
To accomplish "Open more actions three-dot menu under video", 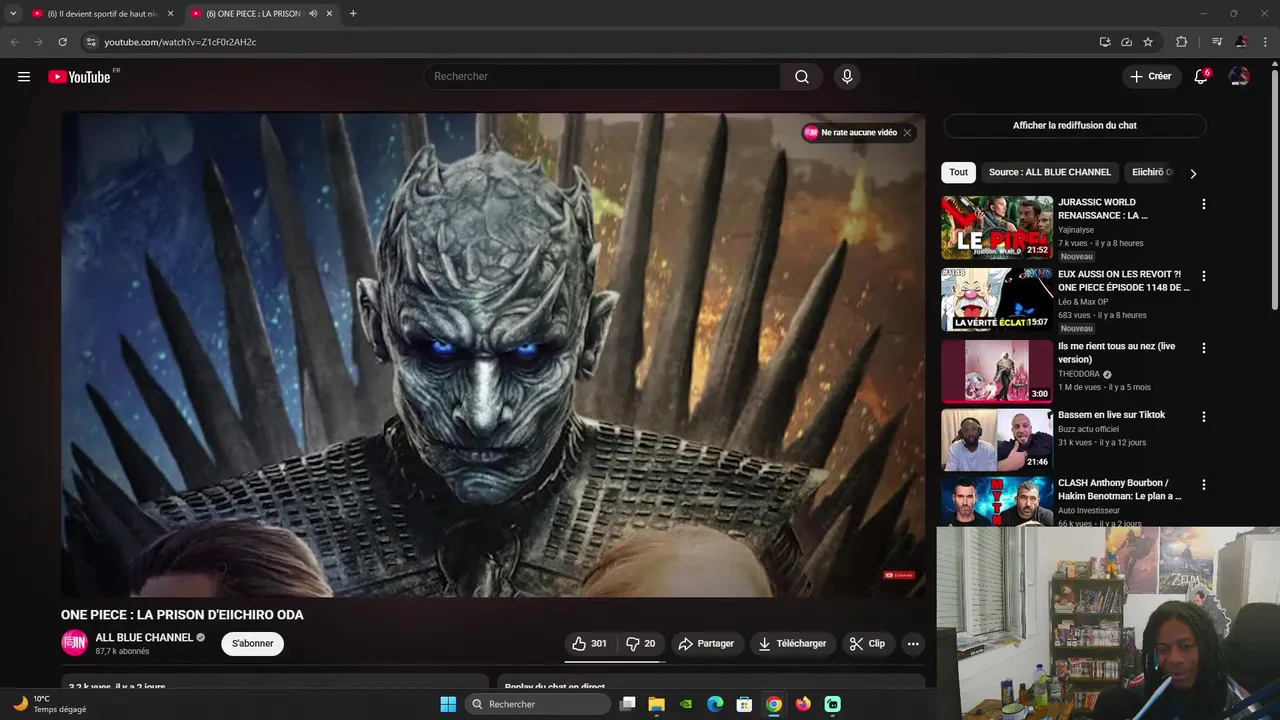I will click(913, 644).
